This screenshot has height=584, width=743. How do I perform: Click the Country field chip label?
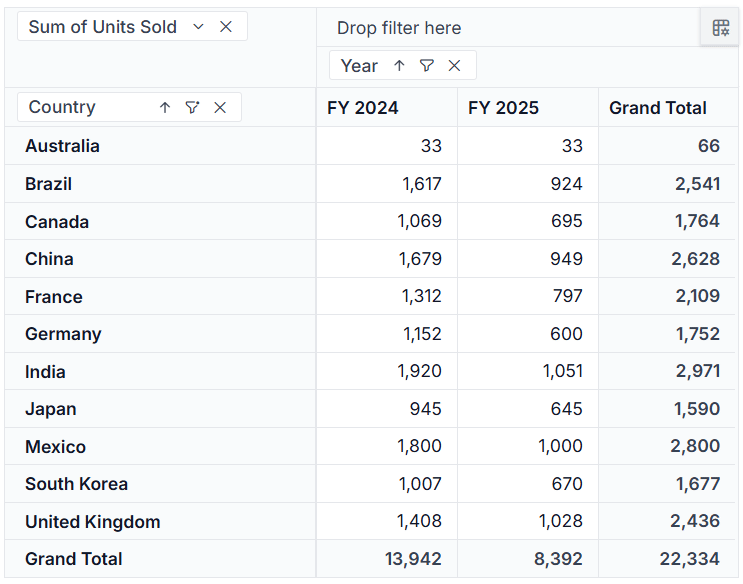(62, 107)
